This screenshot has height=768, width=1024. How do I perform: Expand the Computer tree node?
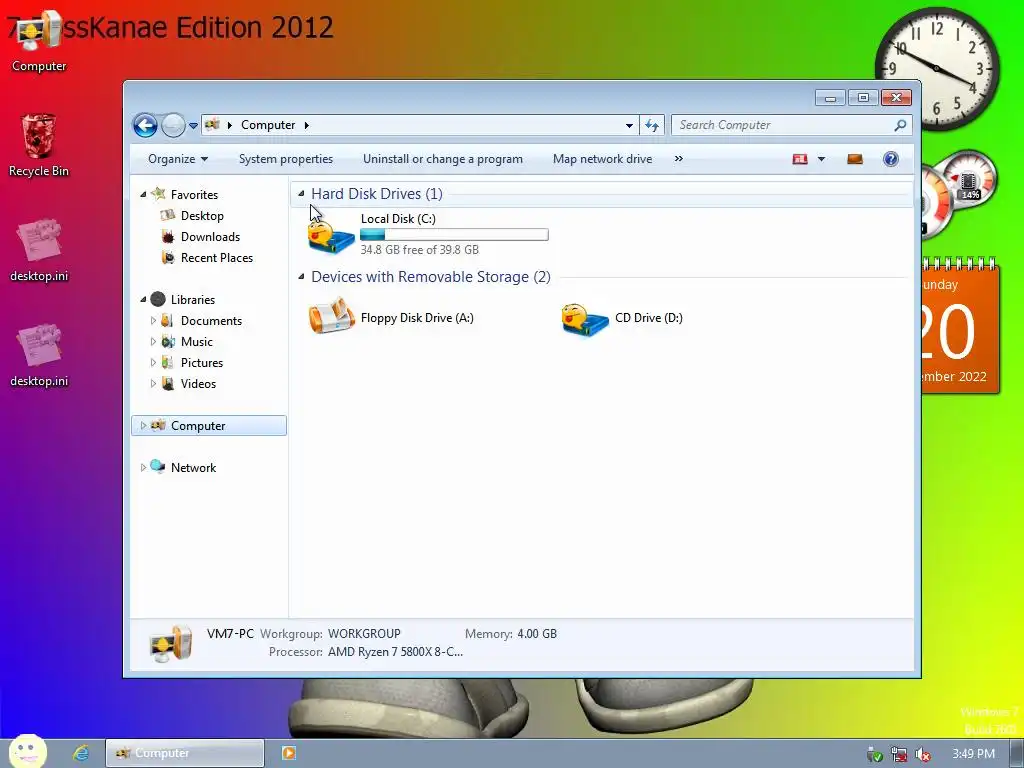click(x=143, y=425)
